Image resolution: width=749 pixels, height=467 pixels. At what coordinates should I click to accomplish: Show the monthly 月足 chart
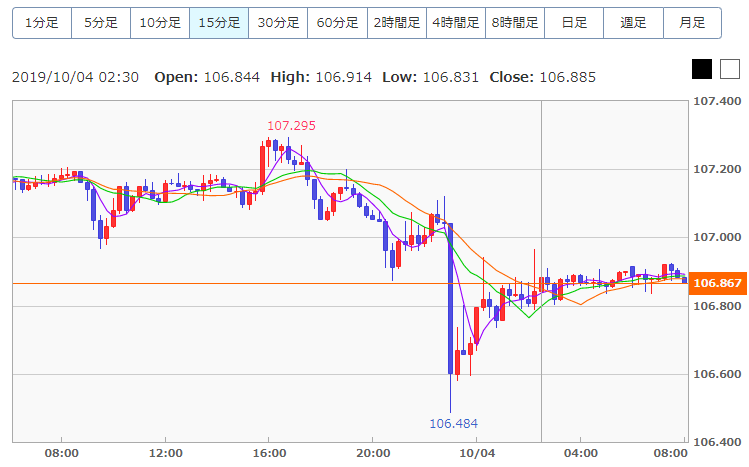[x=693, y=22]
